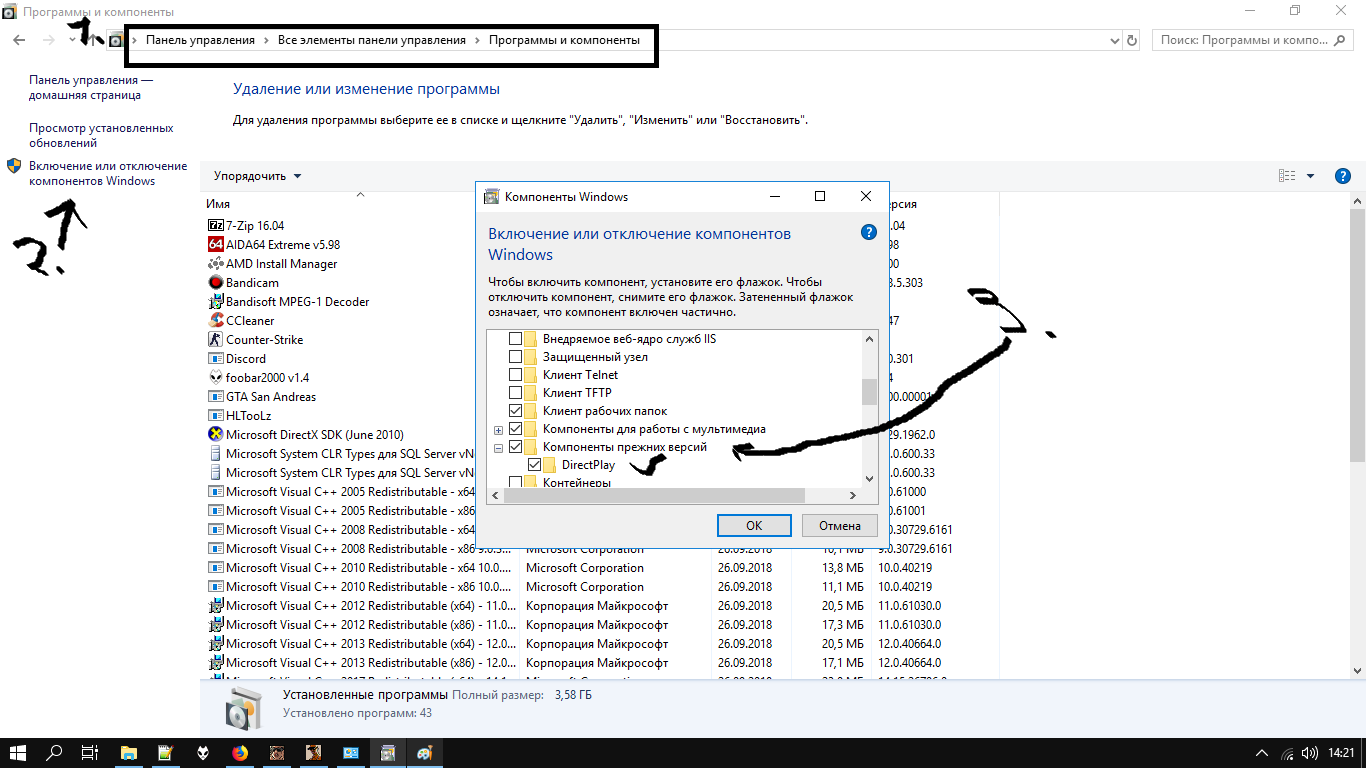This screenshot has width=1366, height=768.
Task: Select the AIDA64 Extreme v5.98 icon
Action: 215,245
